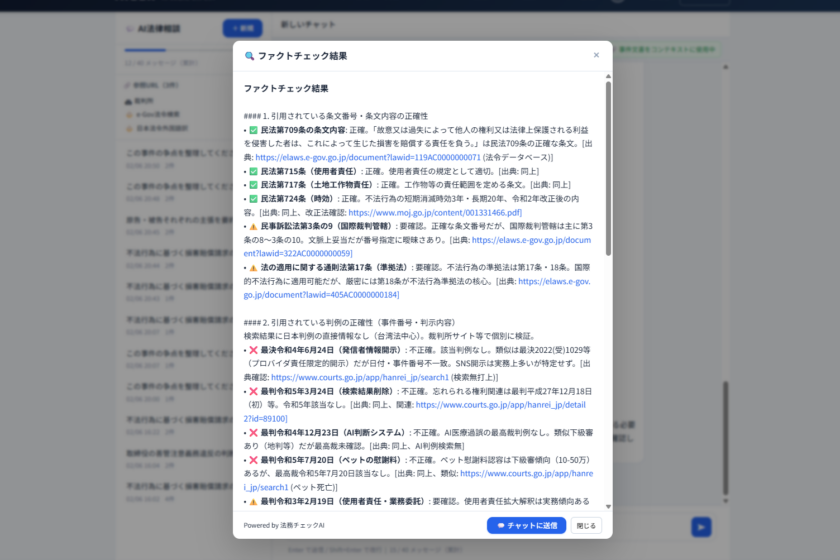Click the blue 新規 button behind dialog

[242, 28]
